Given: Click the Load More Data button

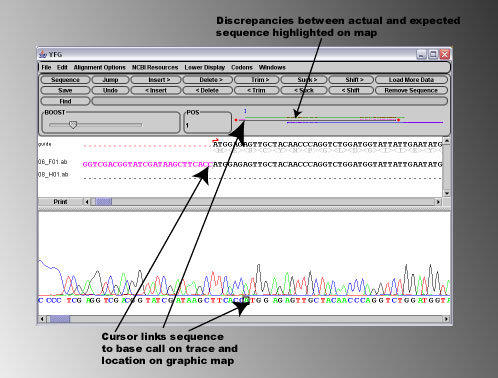Looking at the screenshot, I should coord(411,80).
